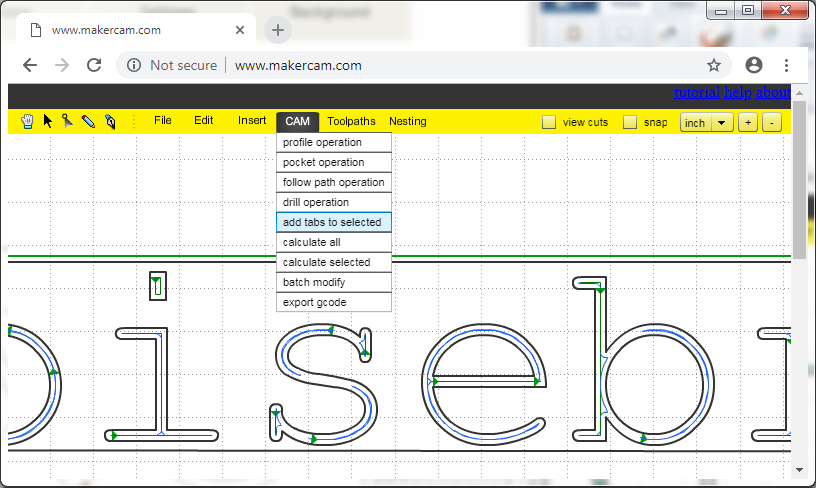Enable the view cuts checkbox

tap(549, 123)
